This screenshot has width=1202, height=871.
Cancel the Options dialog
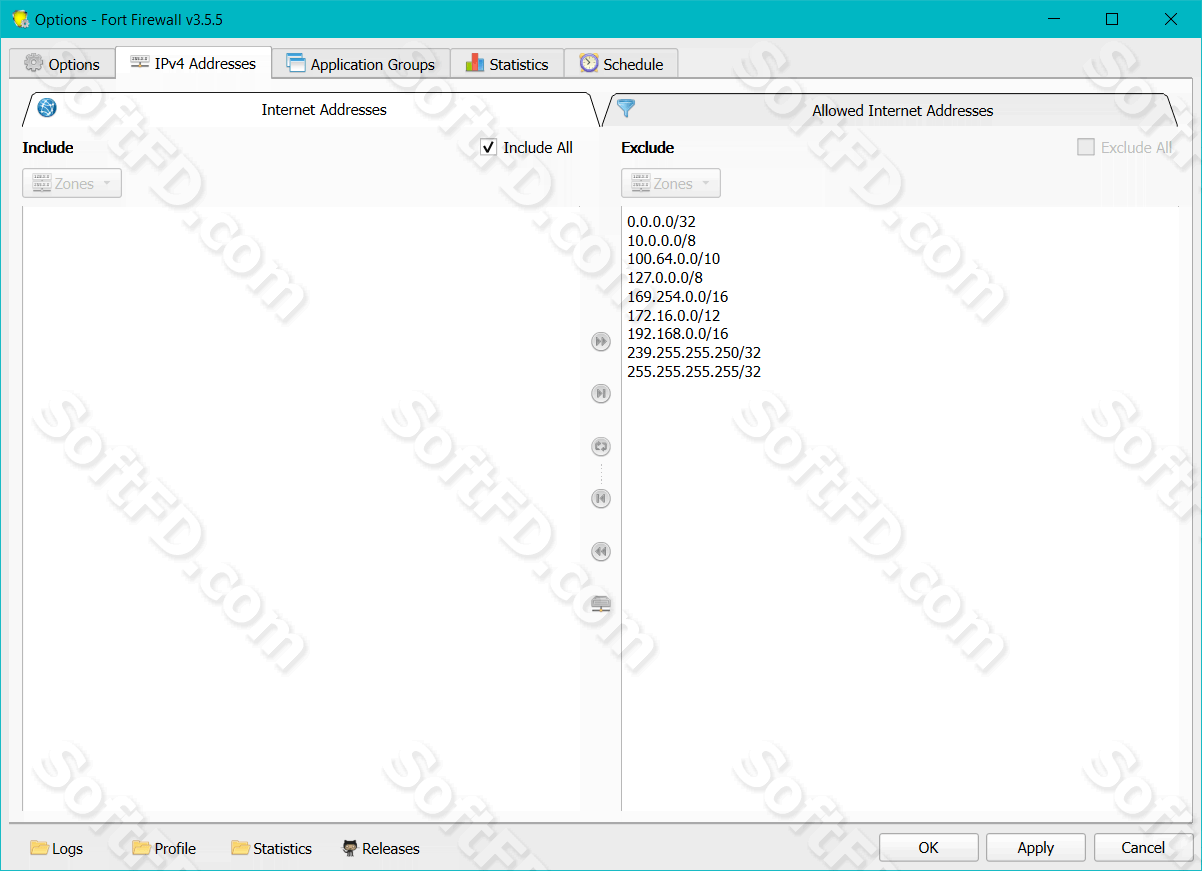[x=1143, y=847]
